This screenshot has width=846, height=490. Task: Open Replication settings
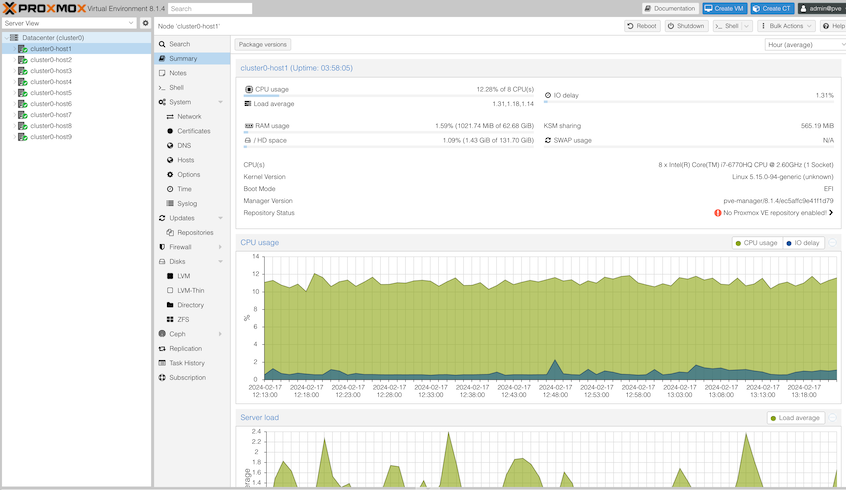coord(185,348)
